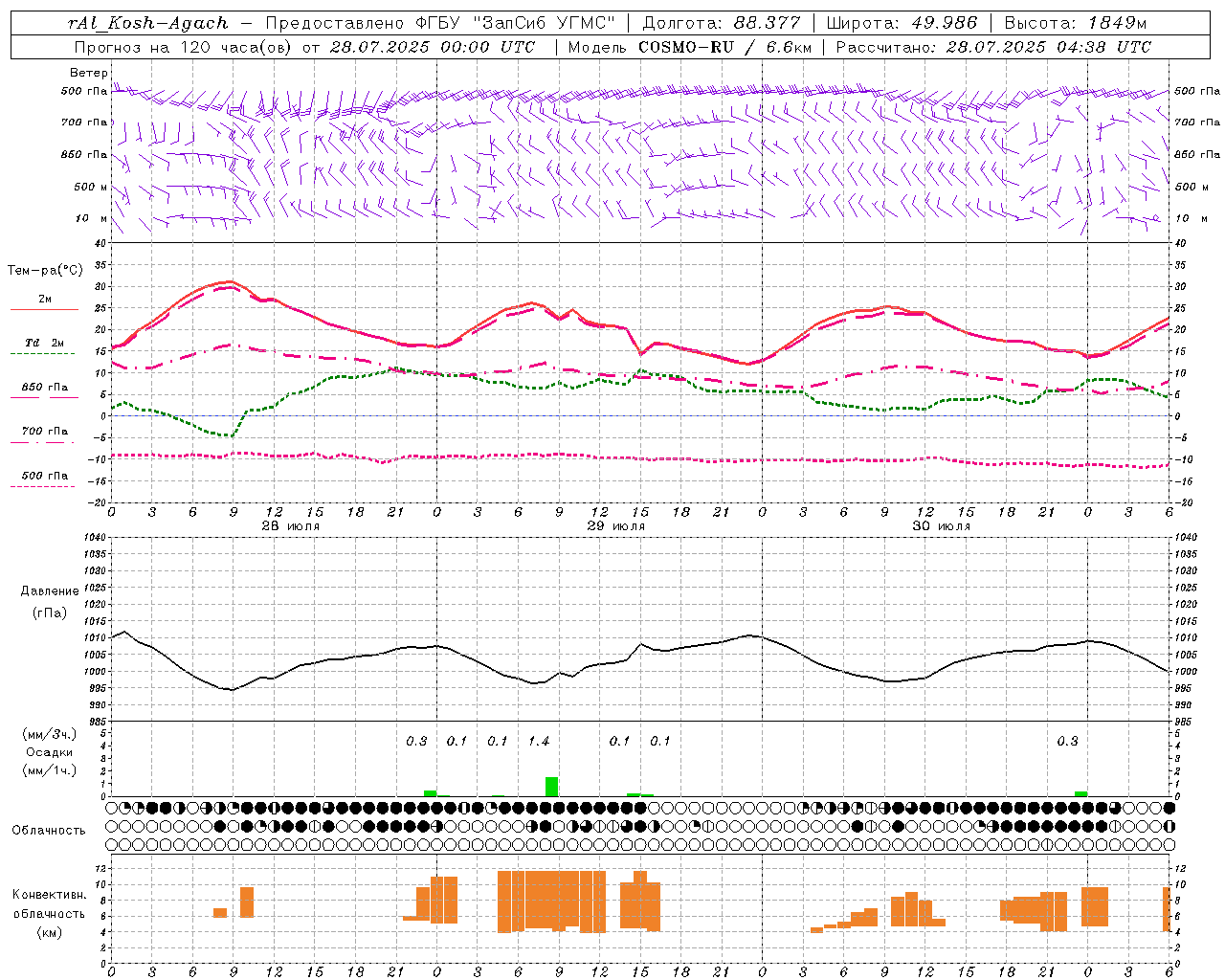
Task: Click the 1.4 precipitation amount label
Action: 539,741
